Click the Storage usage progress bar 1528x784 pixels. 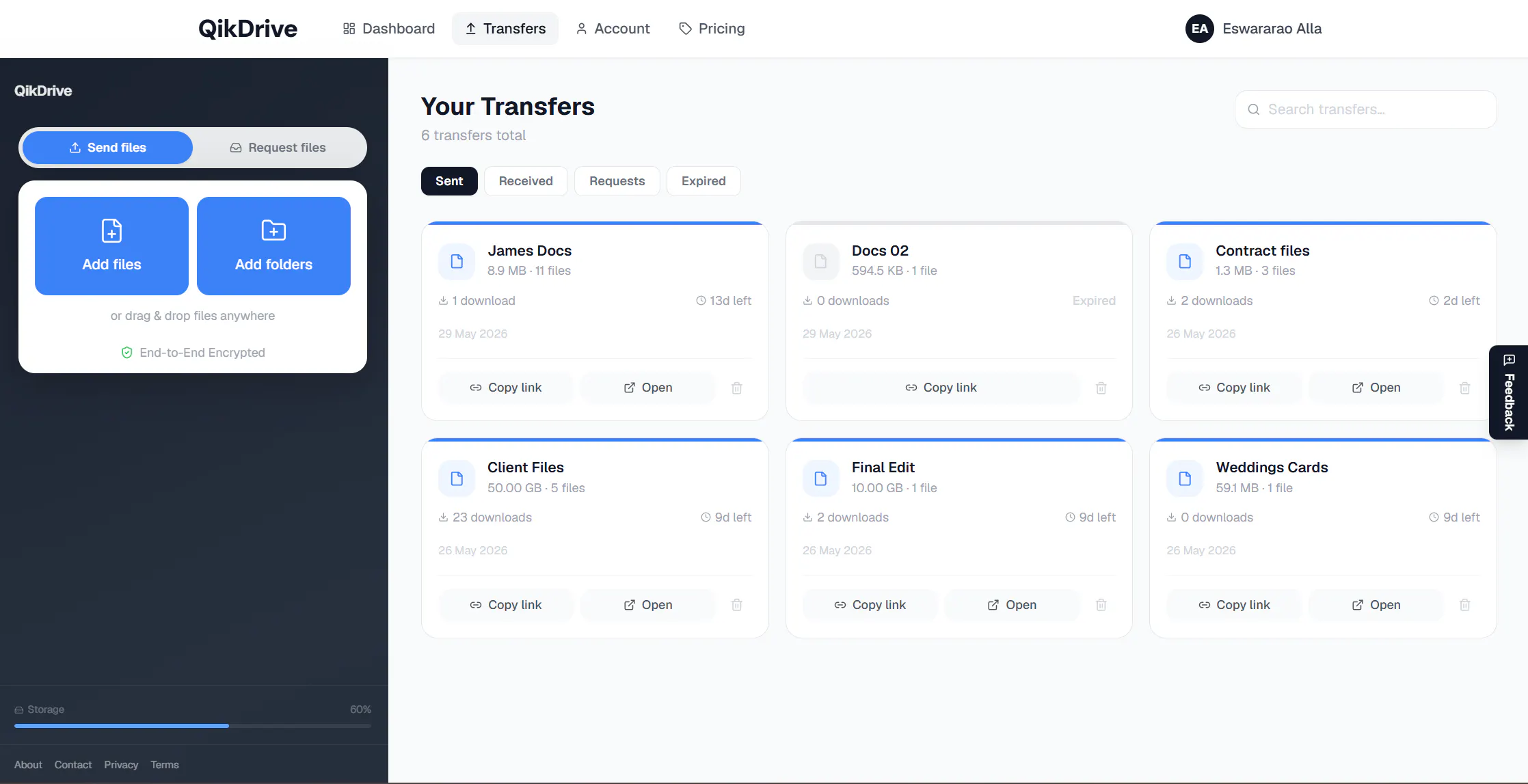pyautogui.click(x=193, y=726)
